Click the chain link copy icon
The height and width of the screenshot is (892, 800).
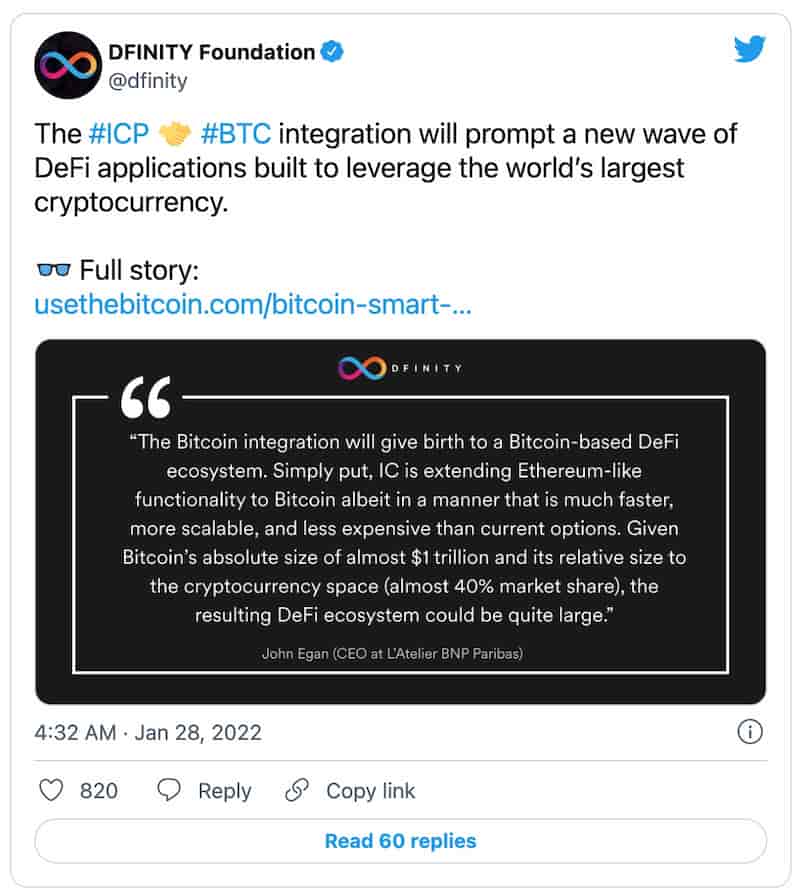pyautogui.click(x=297, y=791)
